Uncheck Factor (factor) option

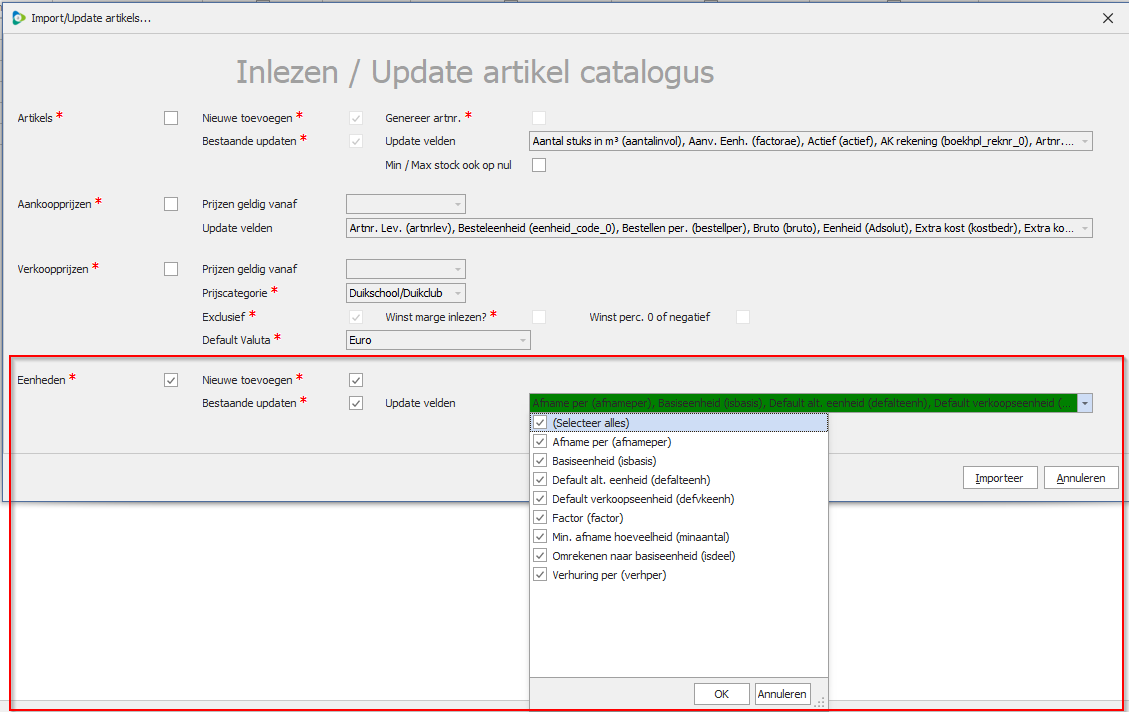point(540,518)
